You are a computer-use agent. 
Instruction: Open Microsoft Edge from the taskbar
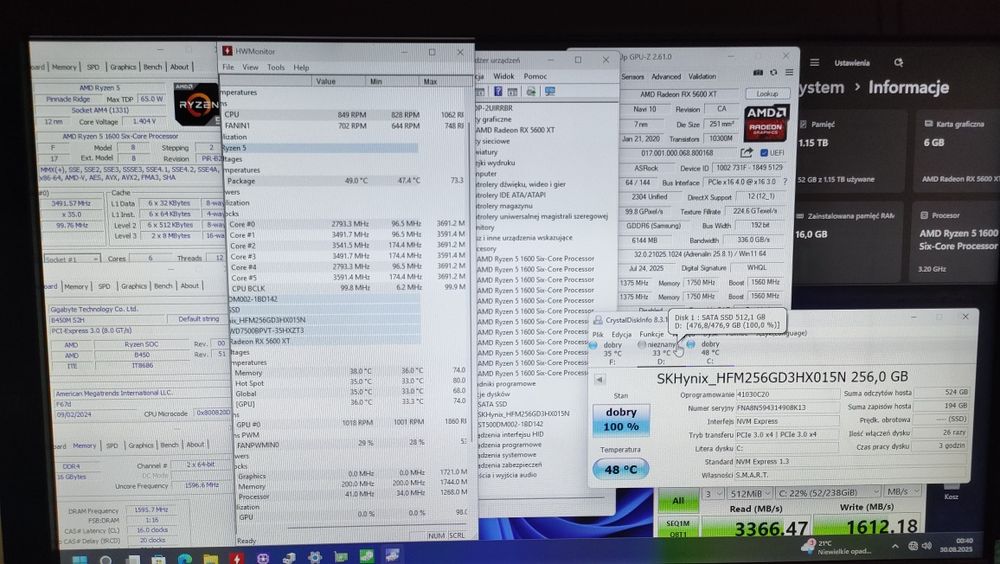pyautogui.click(x=184, y=559)
